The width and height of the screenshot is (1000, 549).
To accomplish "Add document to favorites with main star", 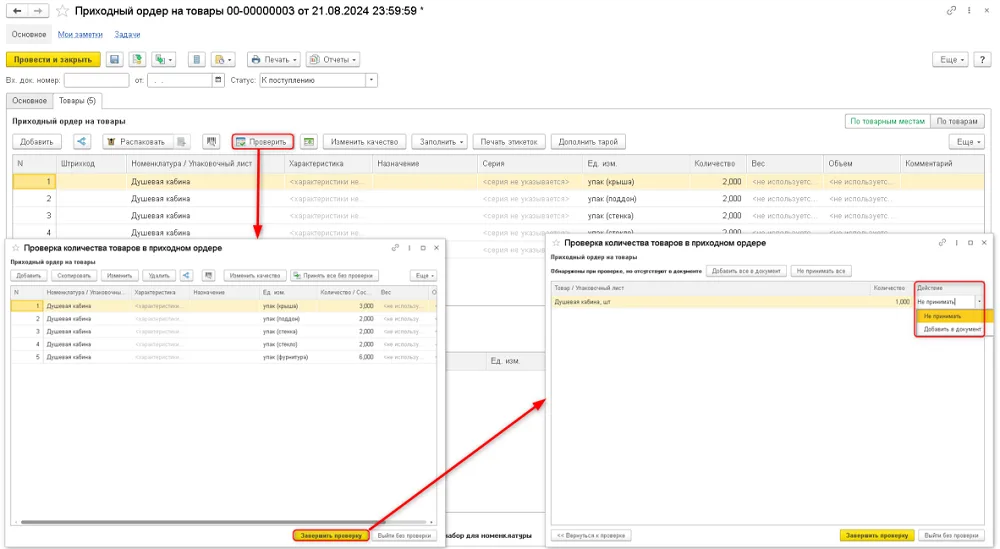I will tap(62, 11).
